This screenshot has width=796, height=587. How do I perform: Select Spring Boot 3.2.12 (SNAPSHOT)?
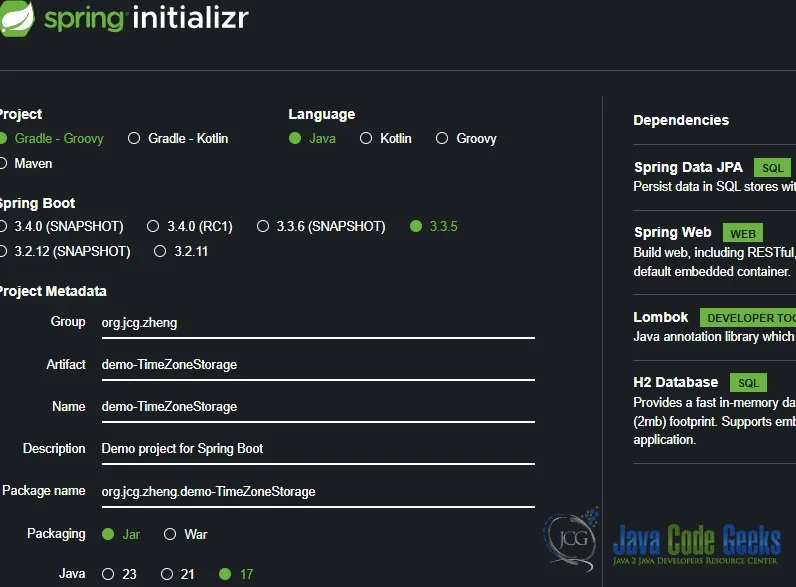65,251
